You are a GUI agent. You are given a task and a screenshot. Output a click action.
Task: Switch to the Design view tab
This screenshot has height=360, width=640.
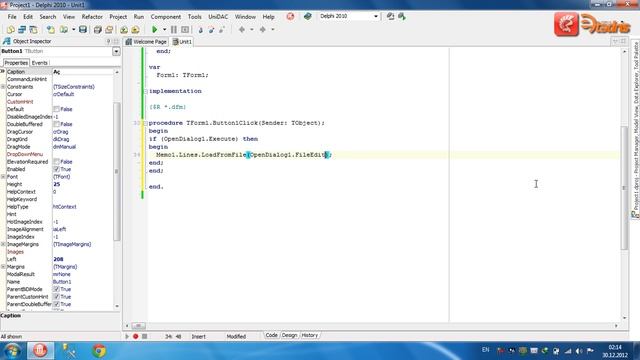(x=289, y=335)
